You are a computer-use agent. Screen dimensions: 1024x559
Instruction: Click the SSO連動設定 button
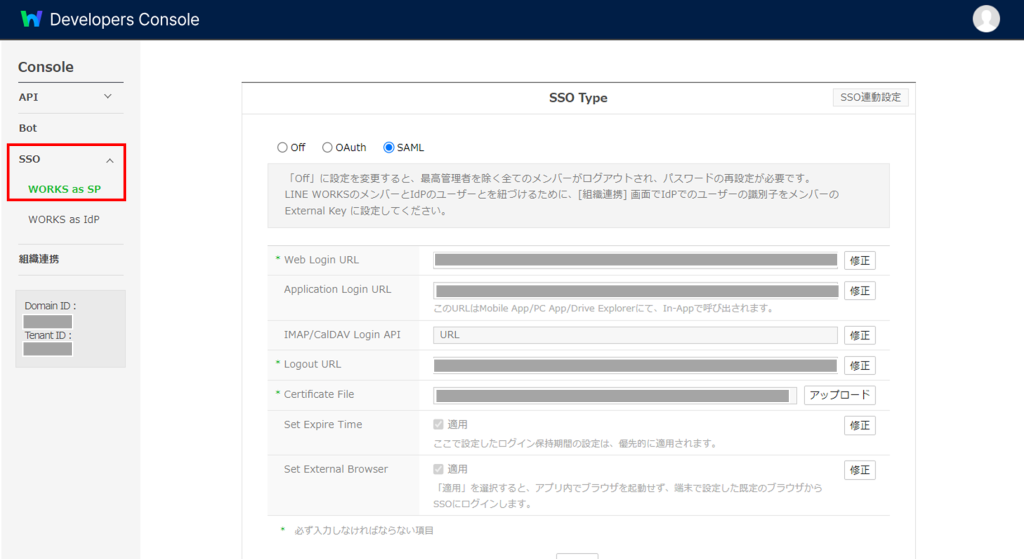(x=870, y=98)
